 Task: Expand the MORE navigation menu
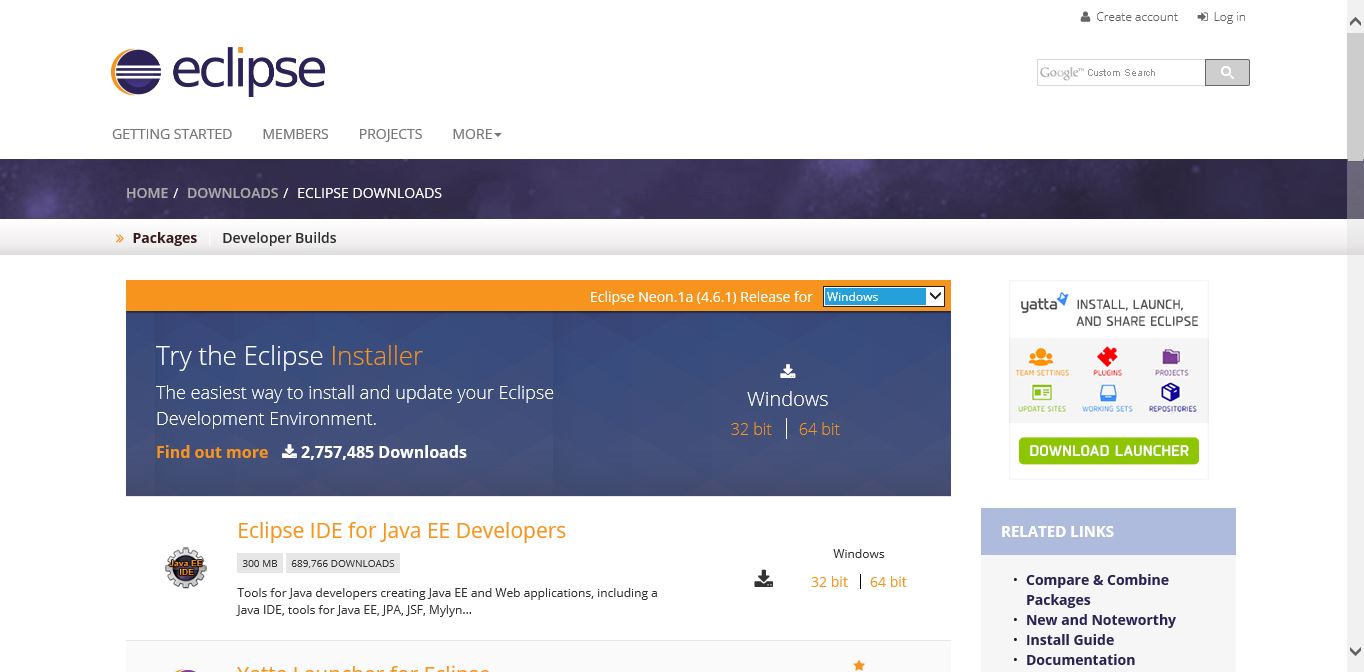tap(476, 134)
